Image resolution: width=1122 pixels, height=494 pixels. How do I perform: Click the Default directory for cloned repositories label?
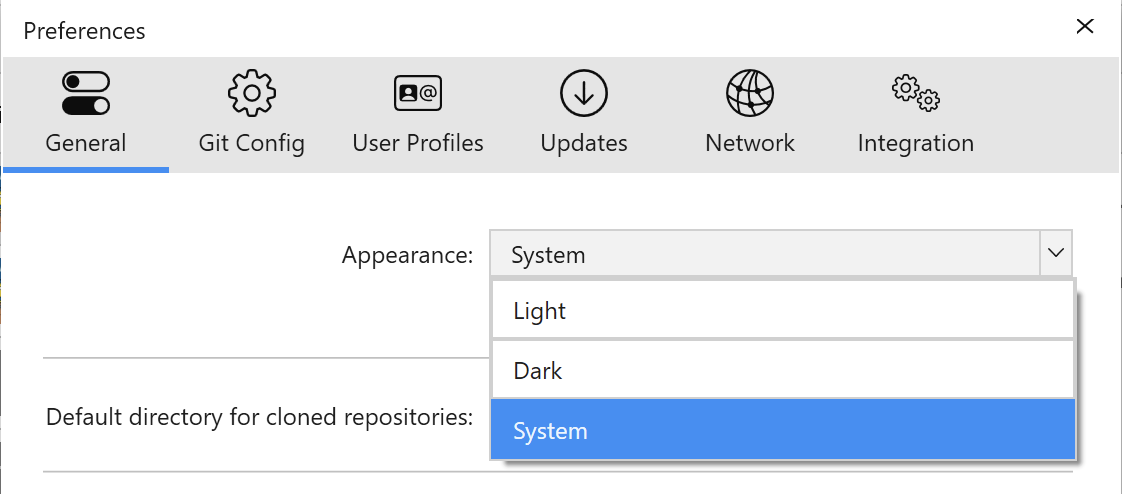[259, 416]
